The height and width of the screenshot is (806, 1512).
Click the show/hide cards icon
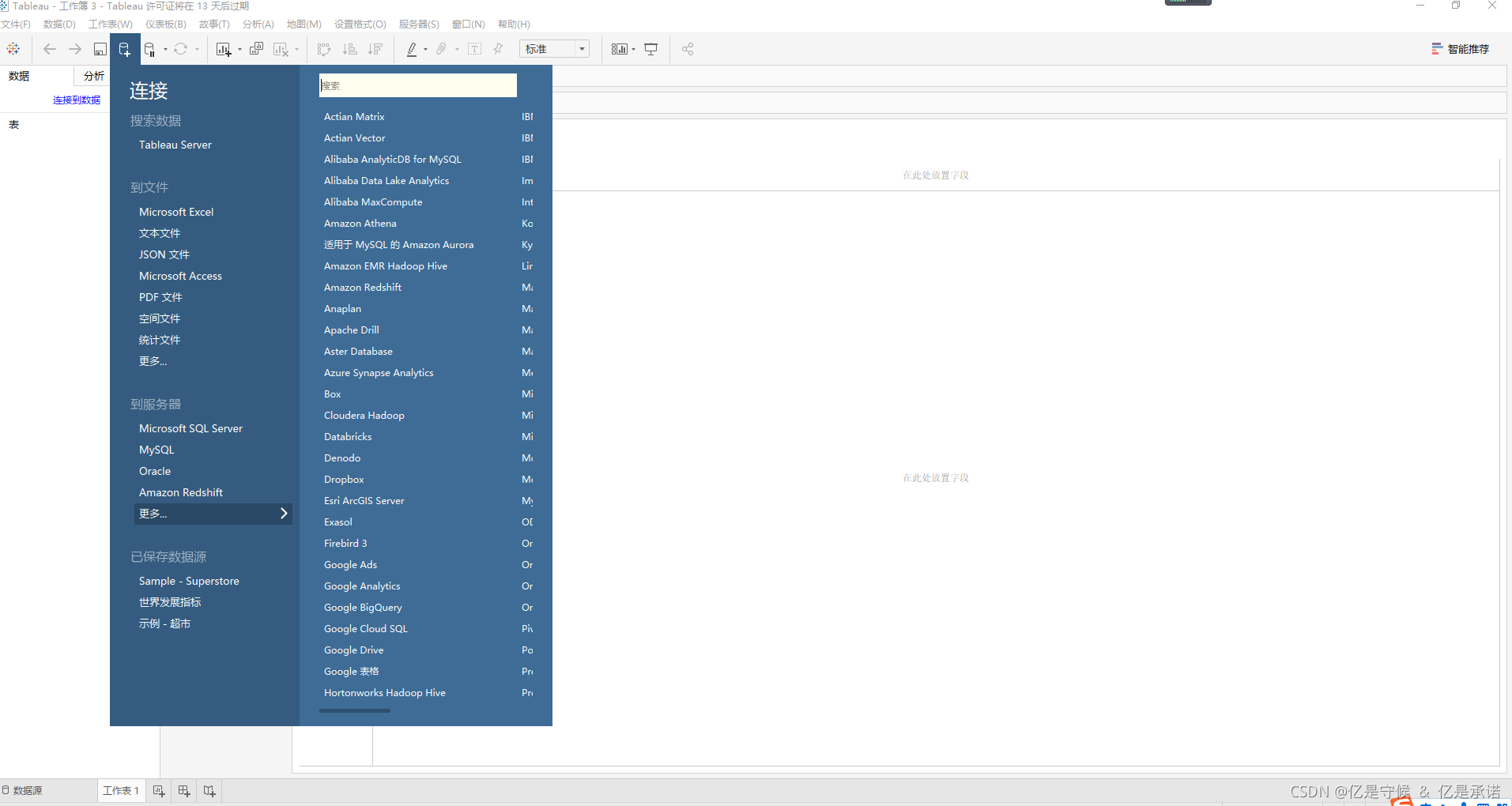click(x=620, y=49)
